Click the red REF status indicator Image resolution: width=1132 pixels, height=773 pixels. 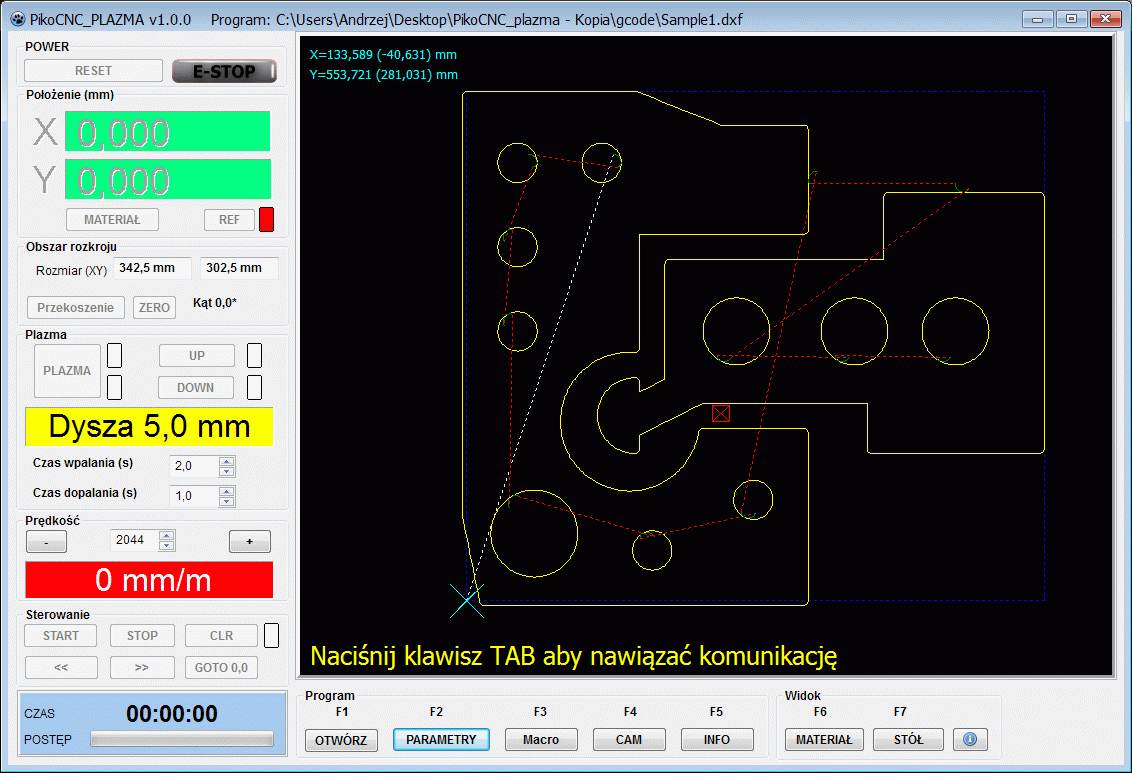click(x=266, y=219)
